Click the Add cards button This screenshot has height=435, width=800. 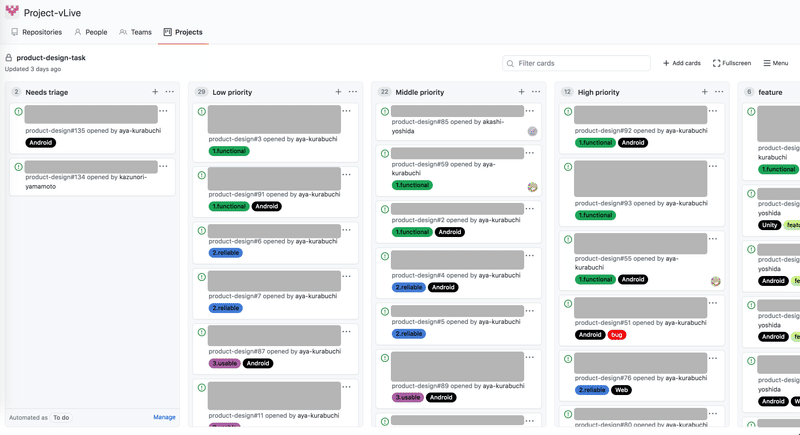(682, 63)
